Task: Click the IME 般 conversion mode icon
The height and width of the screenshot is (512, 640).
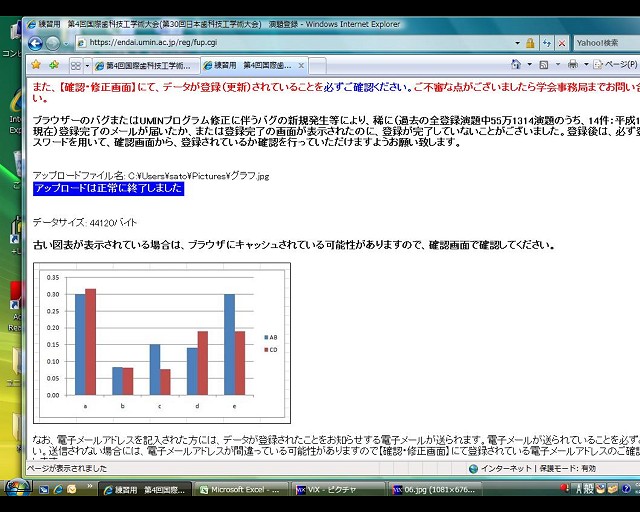Action: [588, 489]
